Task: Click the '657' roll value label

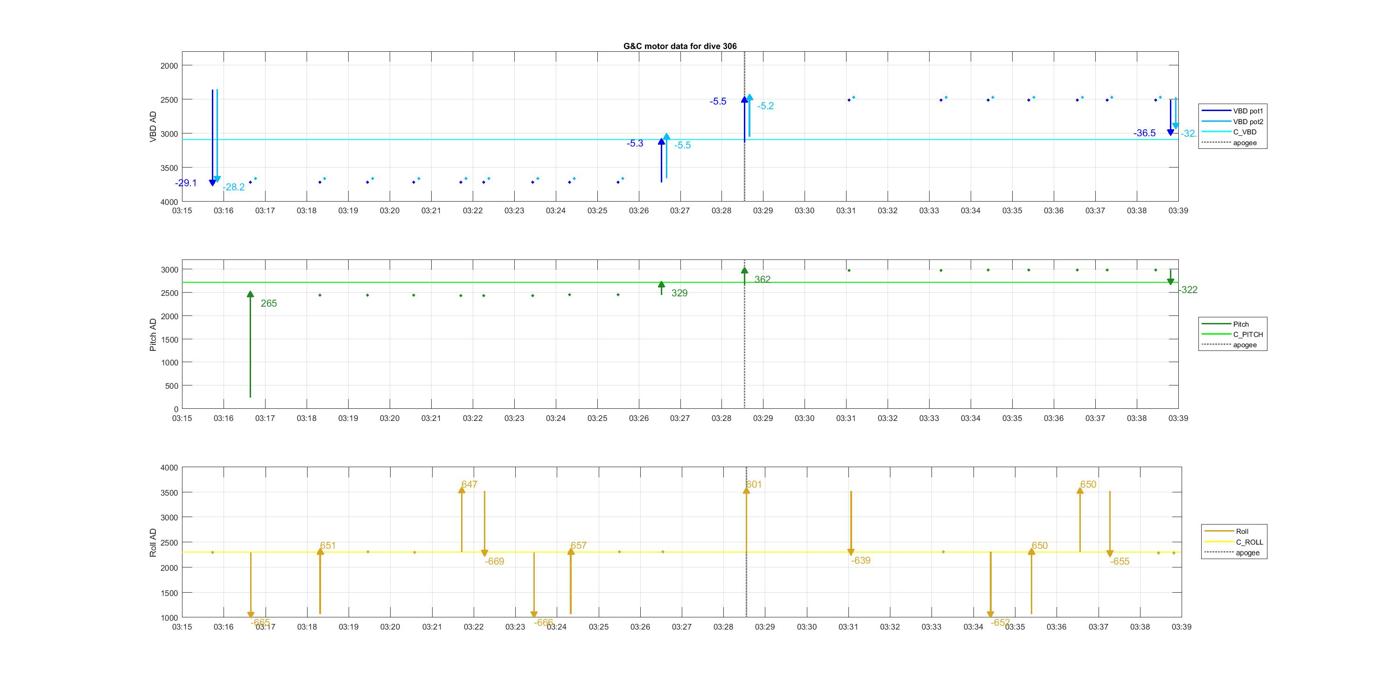Action: pyautogui.click(x=578, y=546)
